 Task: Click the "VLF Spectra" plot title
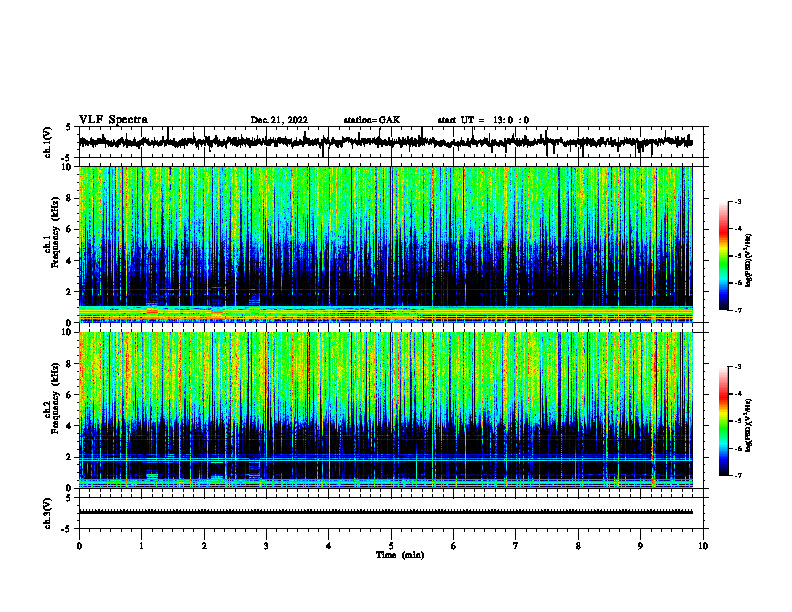113,119
